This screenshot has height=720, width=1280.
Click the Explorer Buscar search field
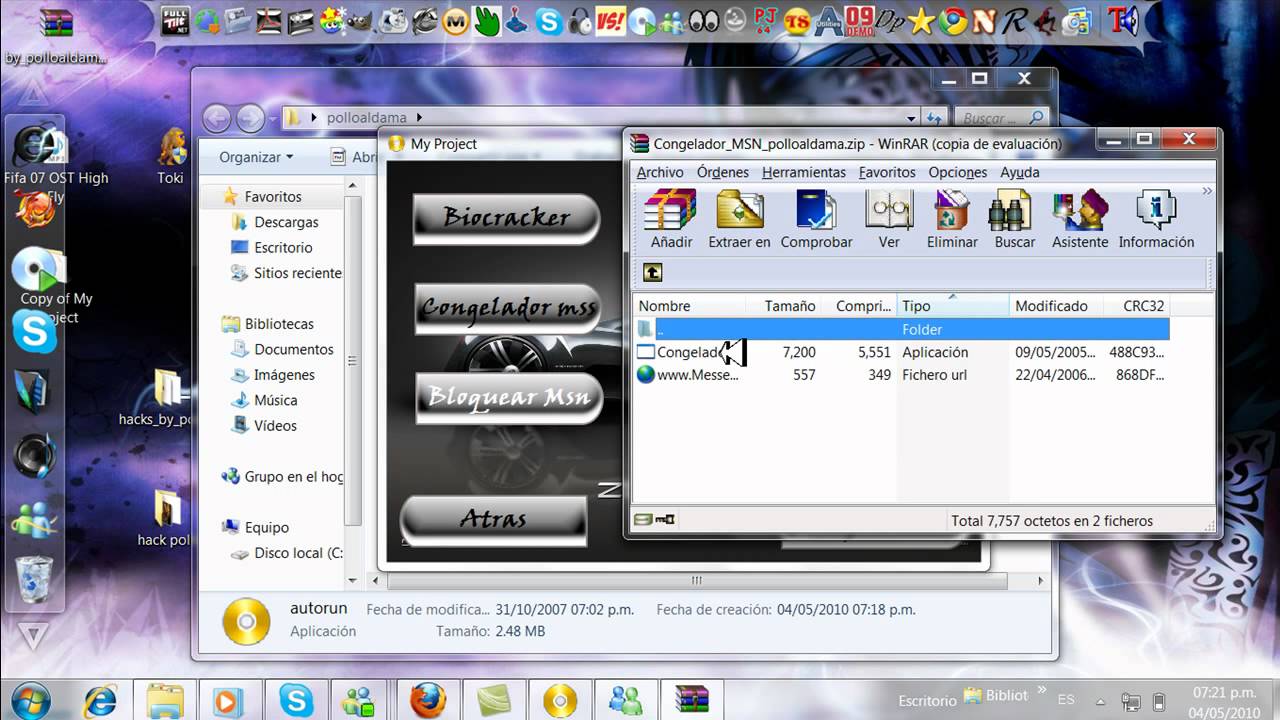[1002, 118]
